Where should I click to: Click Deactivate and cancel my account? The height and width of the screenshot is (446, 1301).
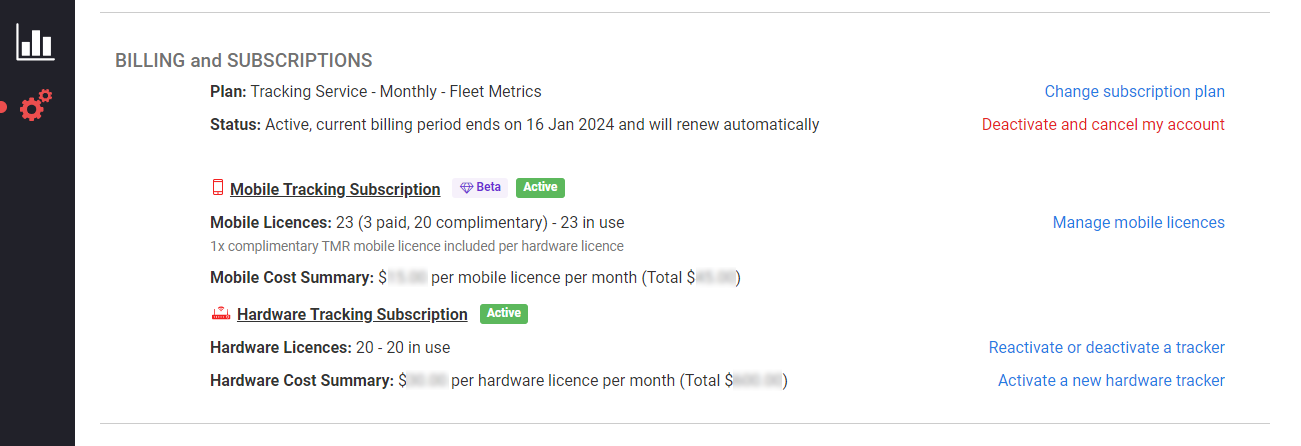pos(1103,125)
